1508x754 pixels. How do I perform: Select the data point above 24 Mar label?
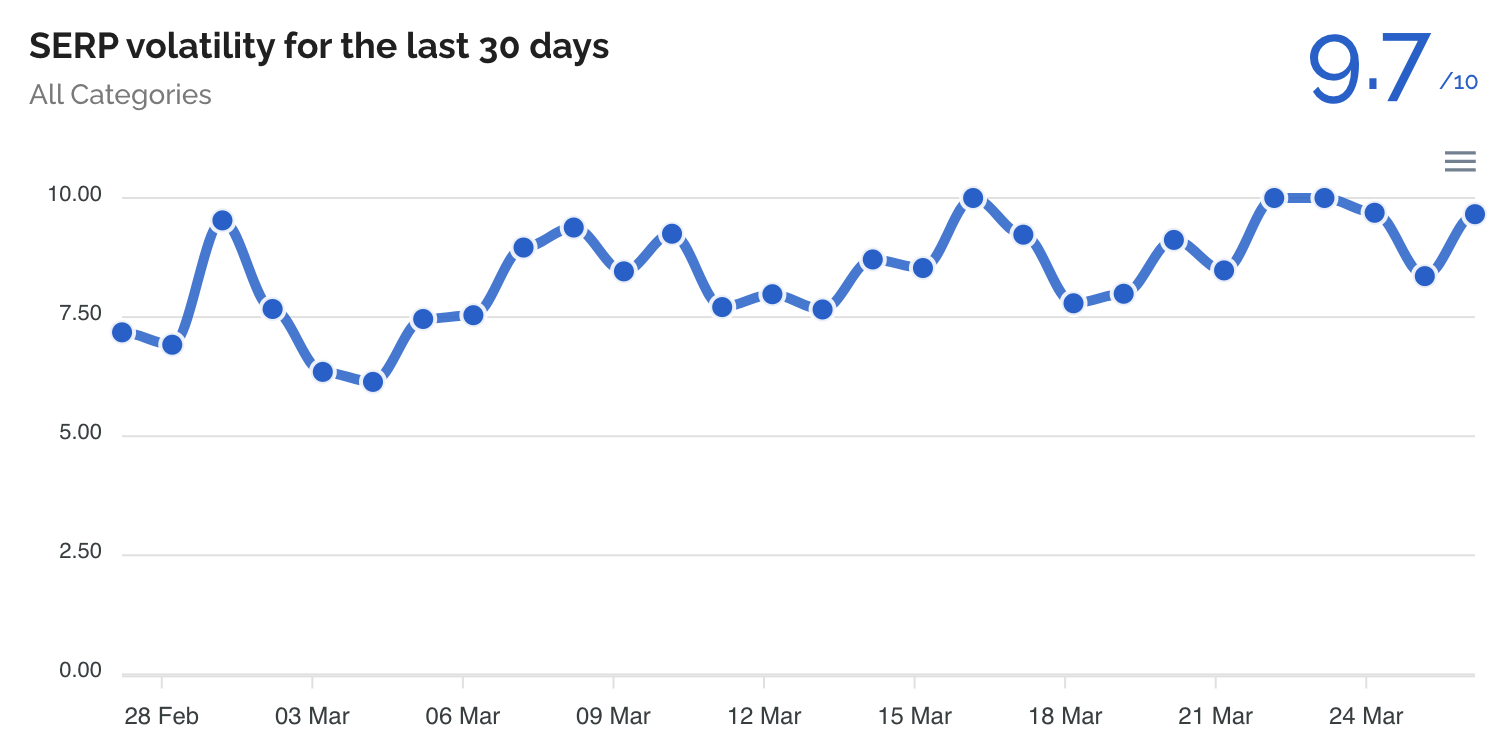tap(1374, 213)
